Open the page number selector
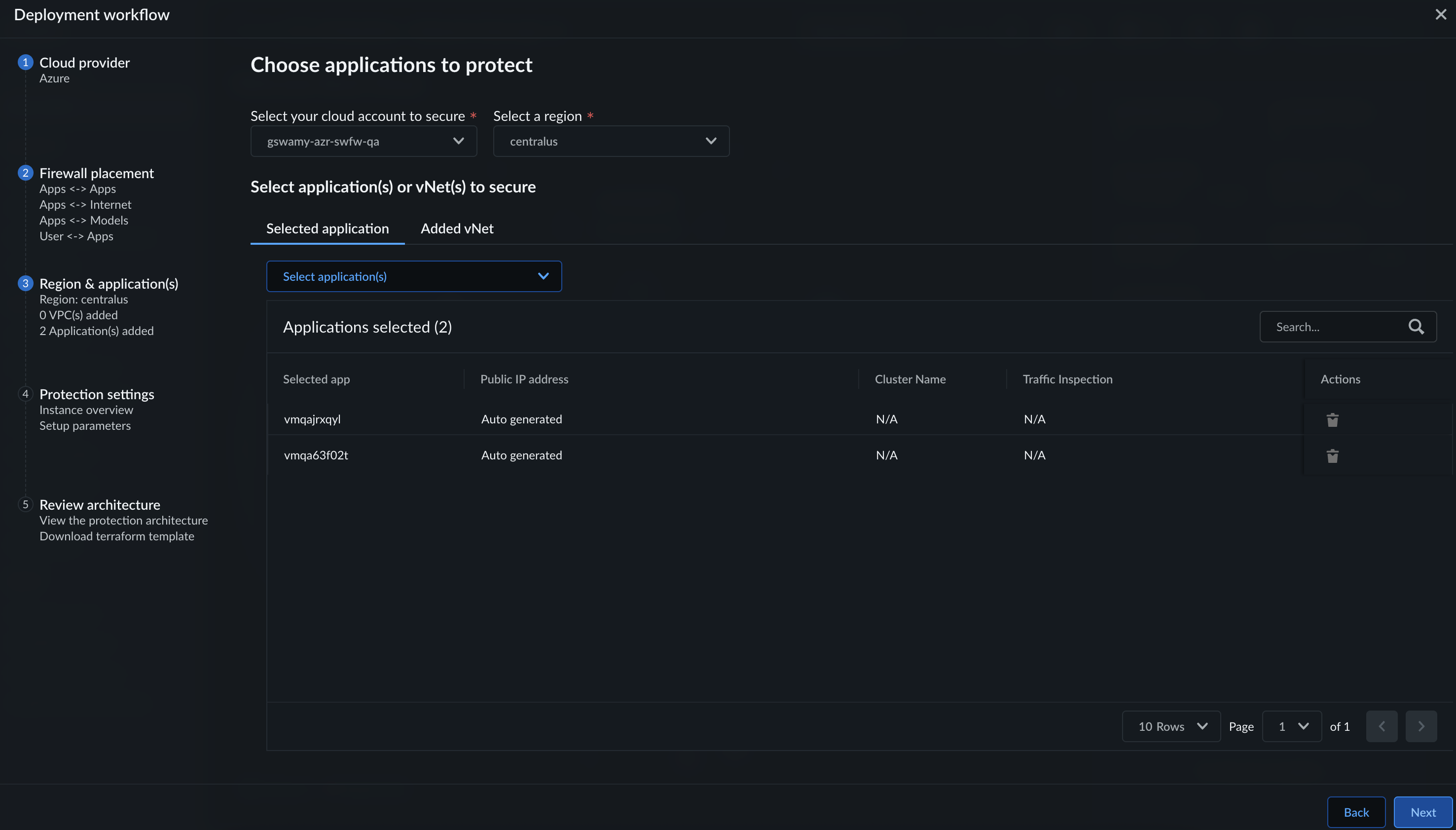The image size is (1456, 830). [1291, 726]
